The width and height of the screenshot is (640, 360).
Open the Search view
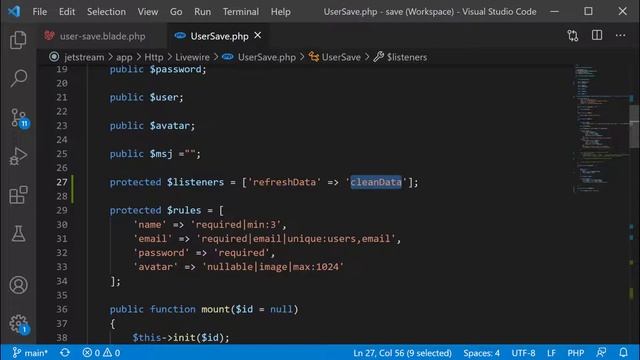pyautogui.click(x=18, y=78)
